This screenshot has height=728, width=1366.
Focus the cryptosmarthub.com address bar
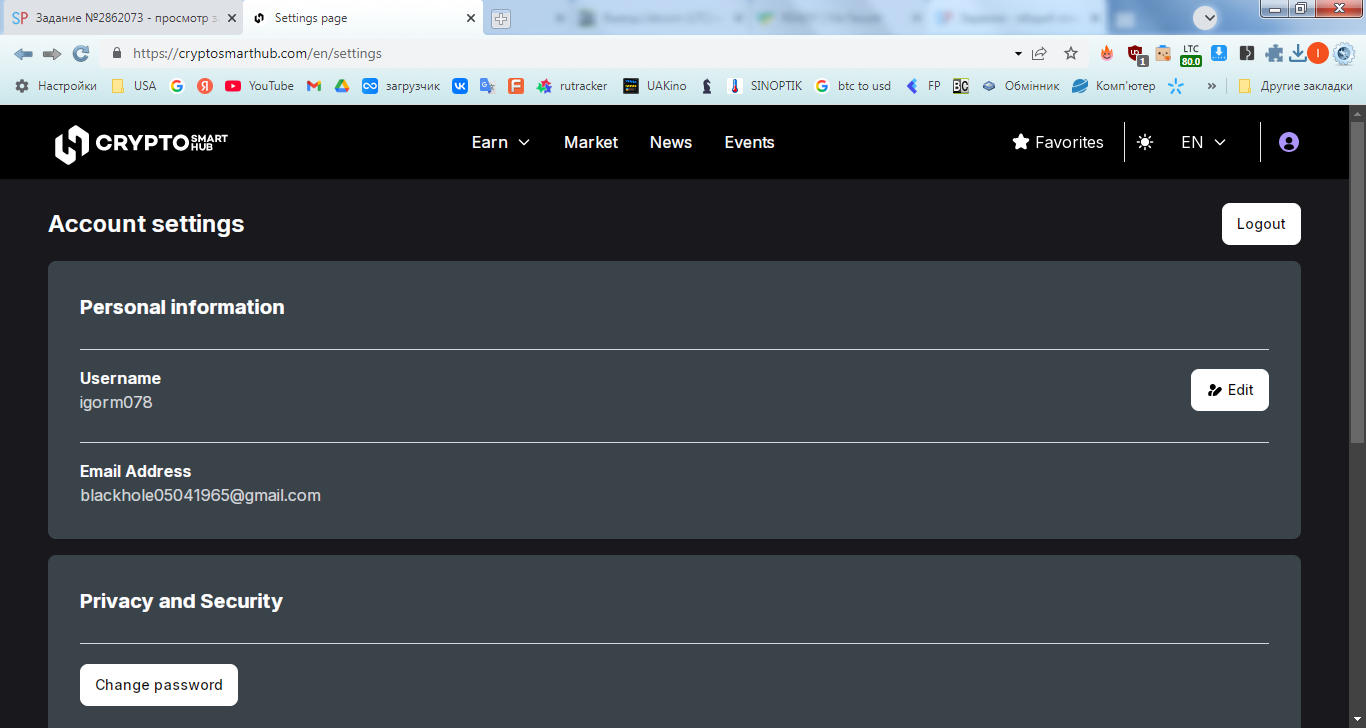(x=560, y=53)
